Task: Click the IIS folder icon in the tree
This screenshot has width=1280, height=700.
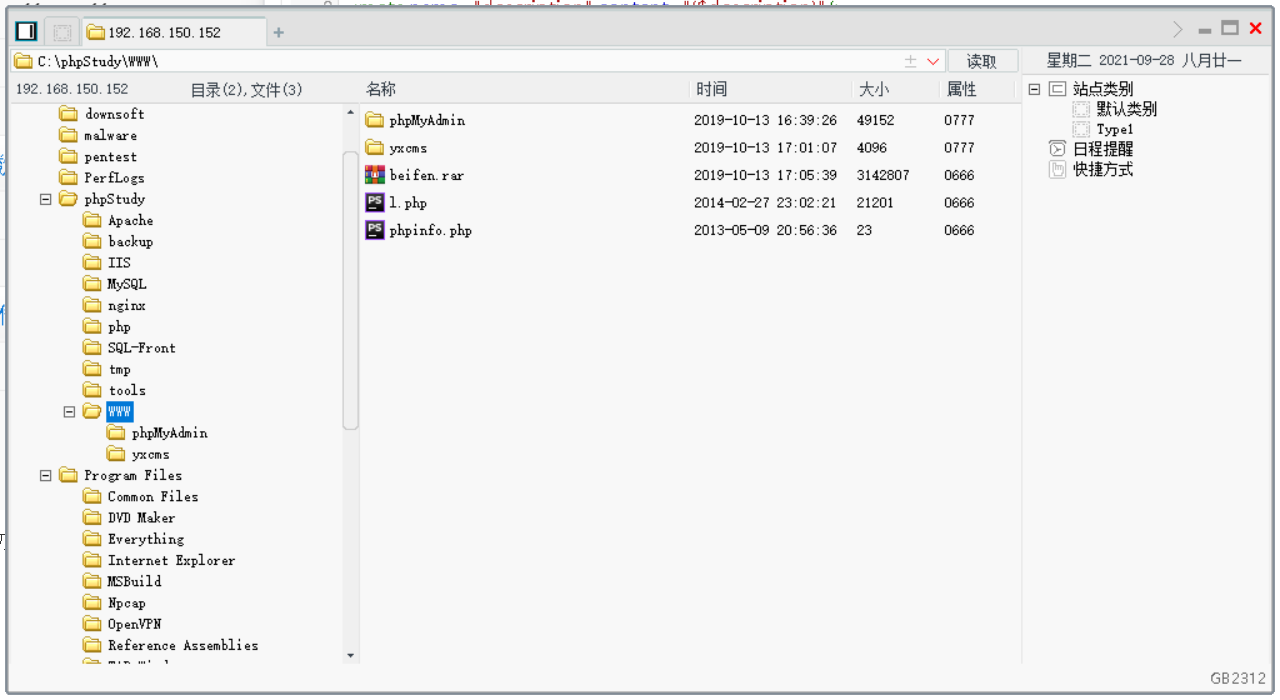Action: click(x=92, y=263)
